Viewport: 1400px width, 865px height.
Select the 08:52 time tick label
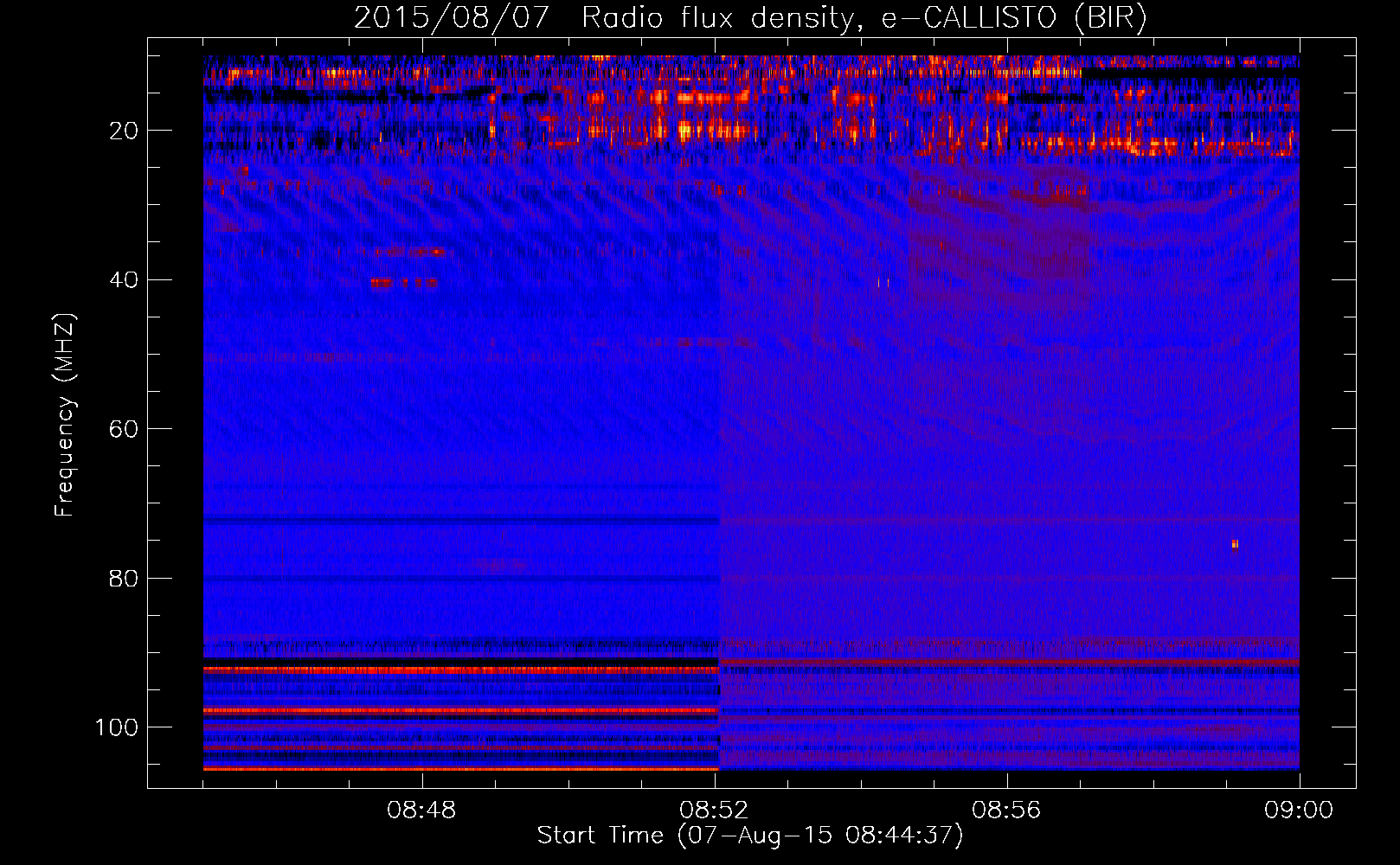click(714, 811)
